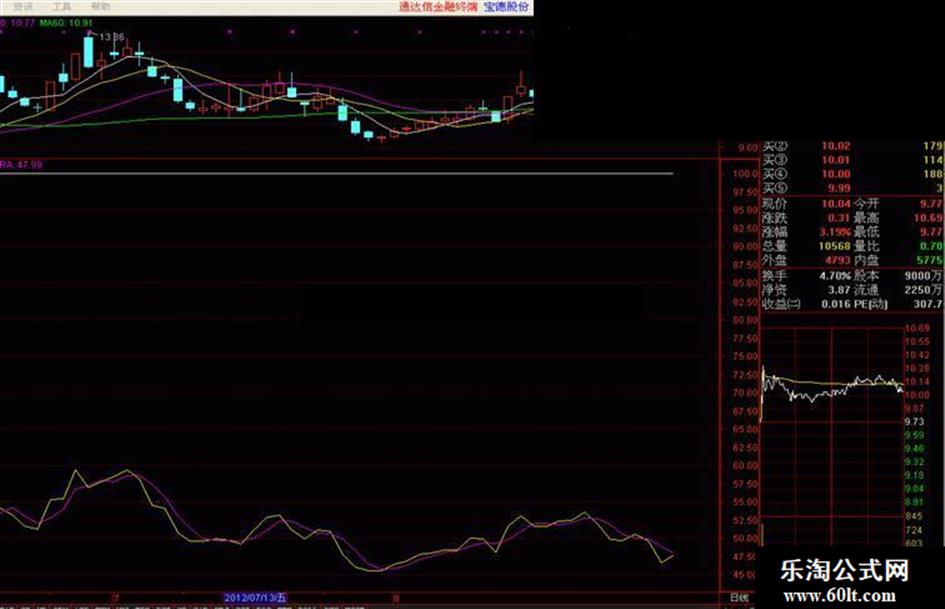945x609 pixels.
Task: Click the indicator value label reading 47.99
Action: [x=21, y=165]
